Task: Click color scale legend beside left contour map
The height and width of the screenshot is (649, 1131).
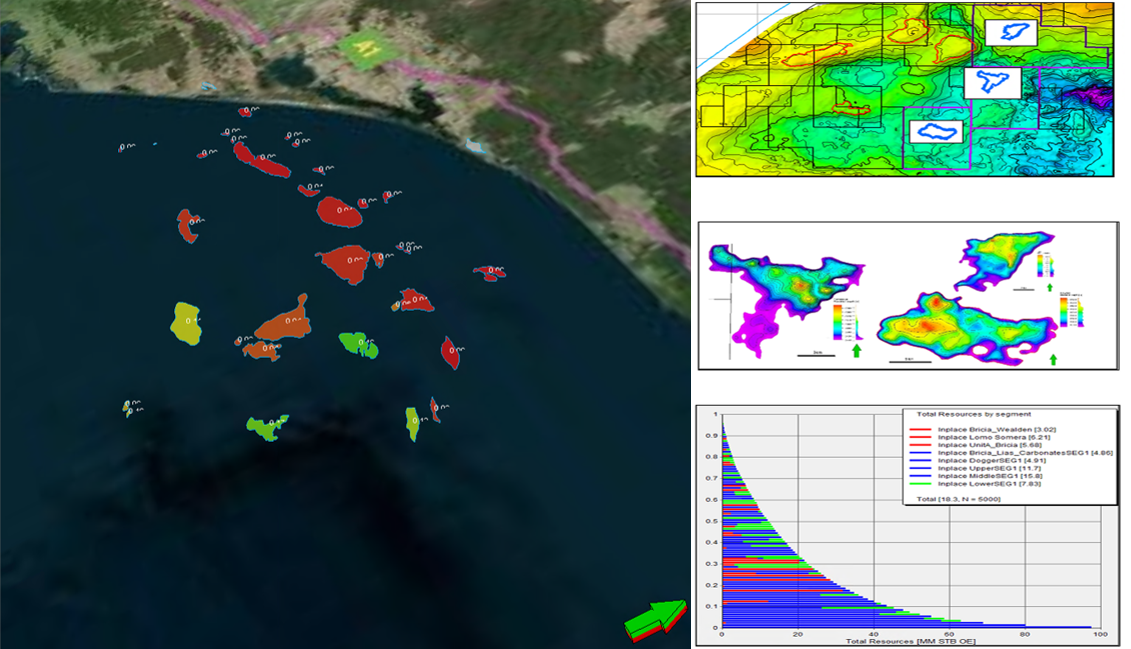Action: pos(839,322)
